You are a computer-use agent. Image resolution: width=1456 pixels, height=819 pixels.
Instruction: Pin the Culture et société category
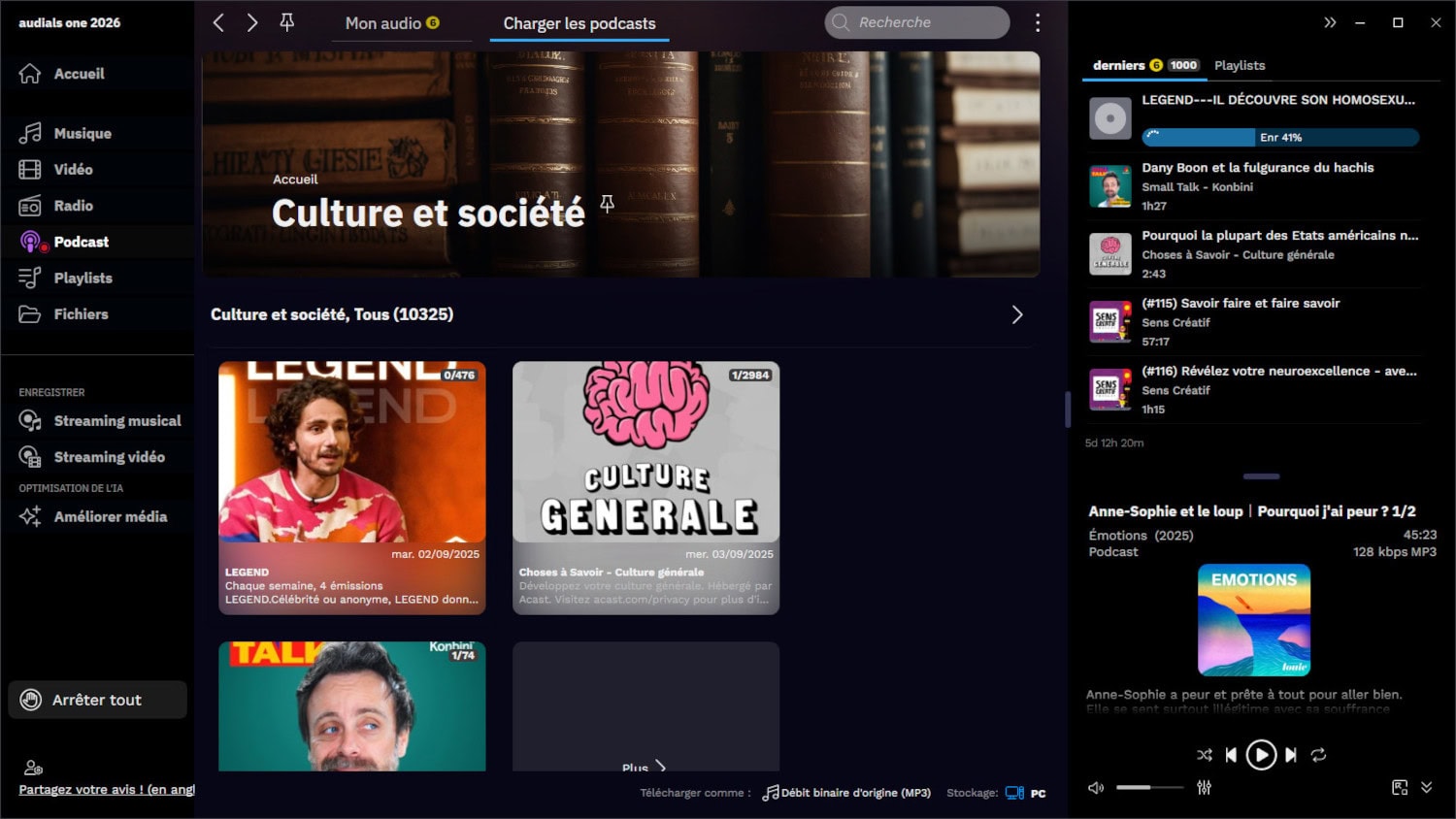coord(608,204)
